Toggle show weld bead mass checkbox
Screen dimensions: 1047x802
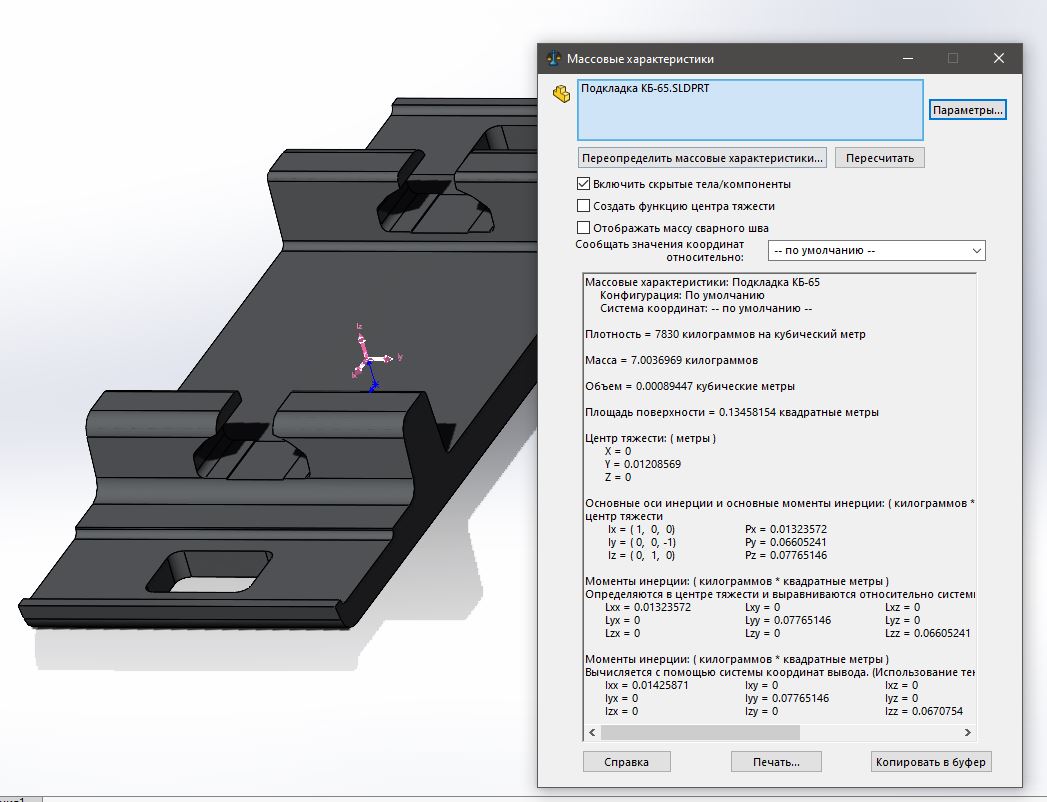tap(583, 228)
